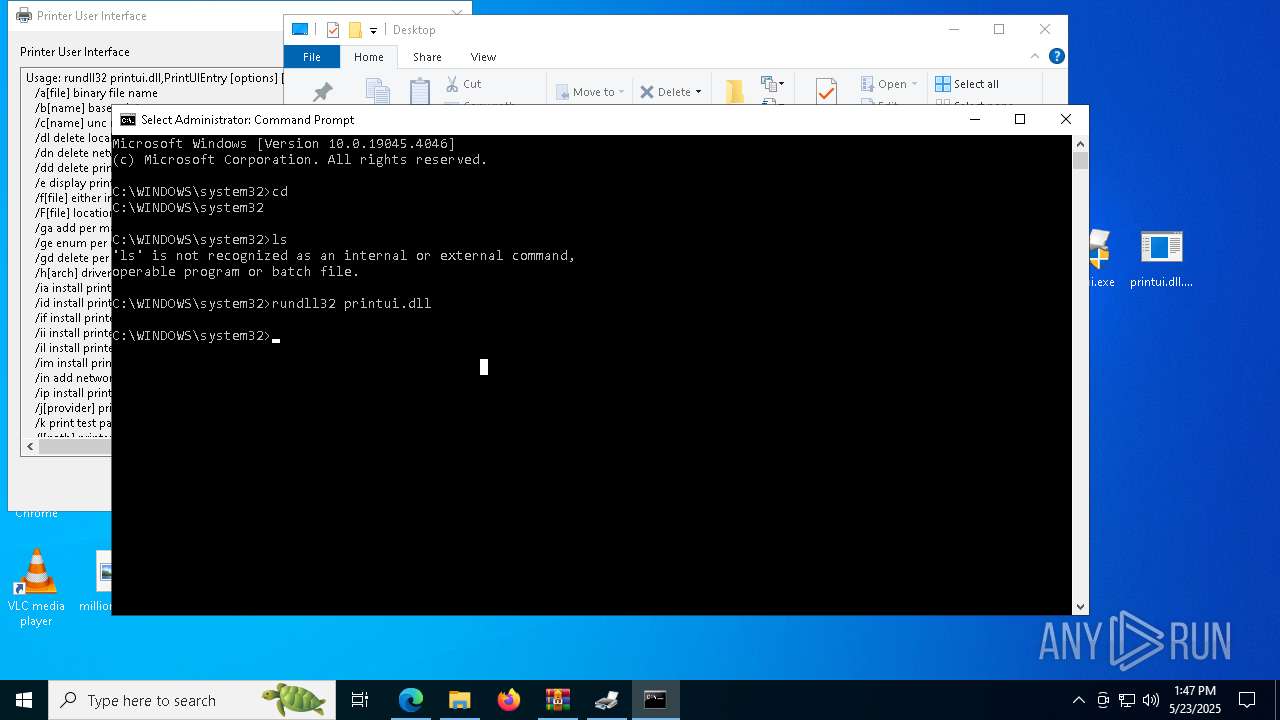Click the "'ls' is not recognized" error line
The image size is (1280, 720).
coord(344,255)
